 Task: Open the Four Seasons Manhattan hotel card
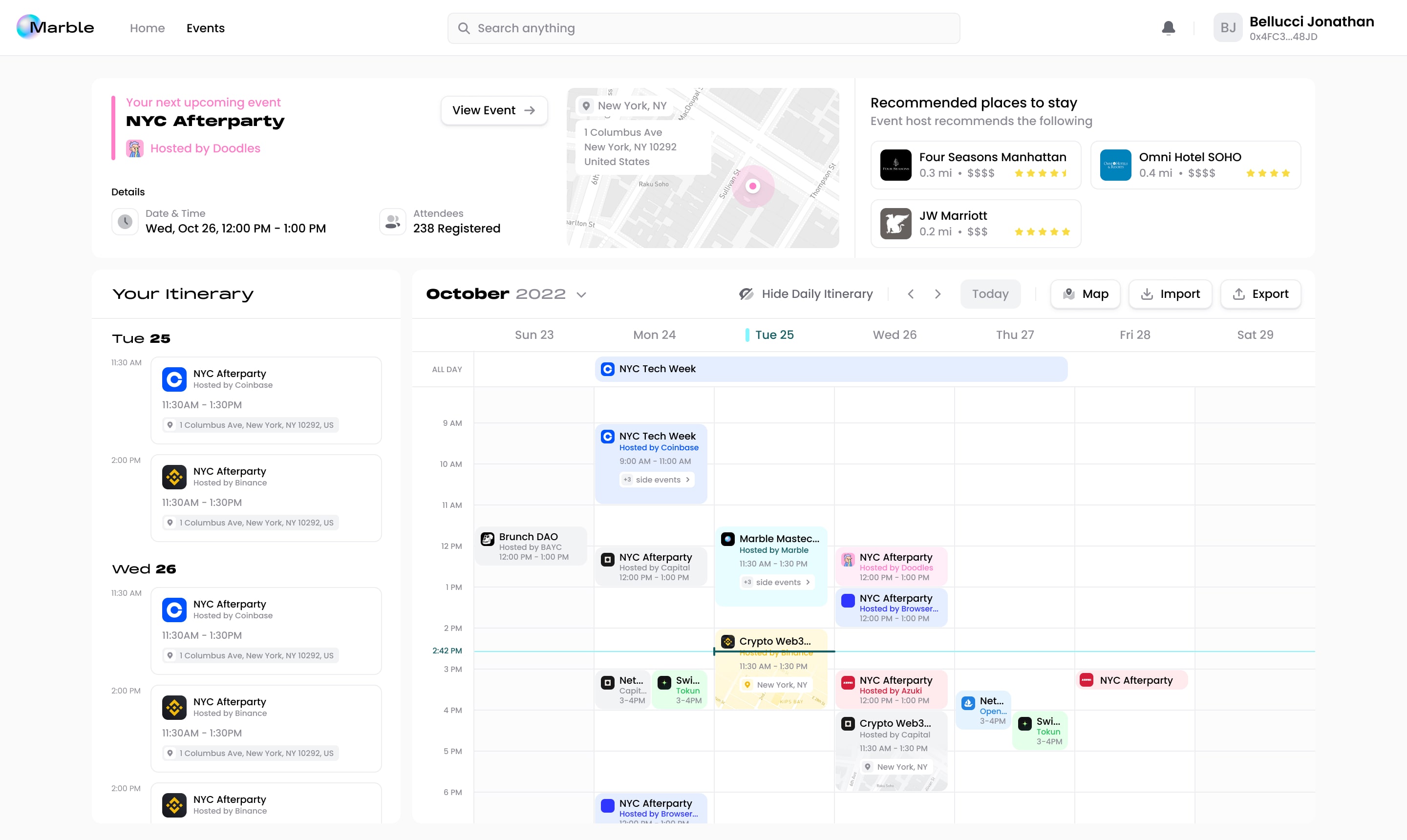tap(976, 165)
